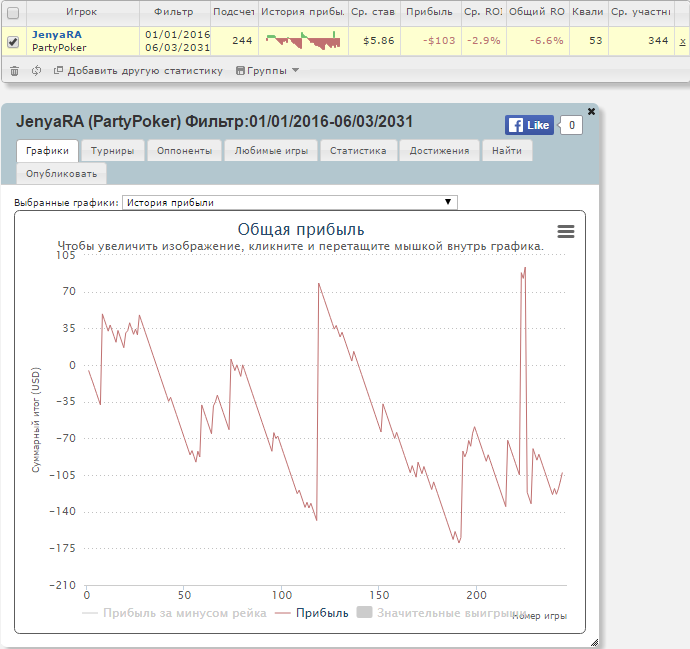This screenshot has height=649, width=690.
Task: Click the refresh statistics icon
Action: tap(37, 70)
